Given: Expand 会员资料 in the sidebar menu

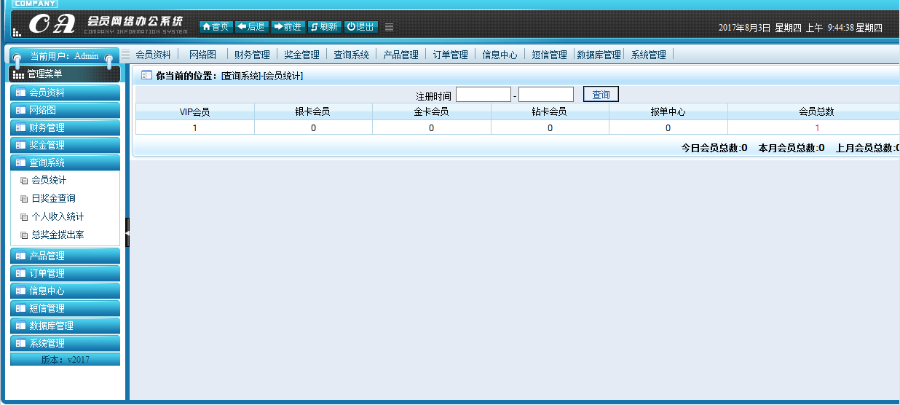Looking at the screenshot, I should click(64, 92).
